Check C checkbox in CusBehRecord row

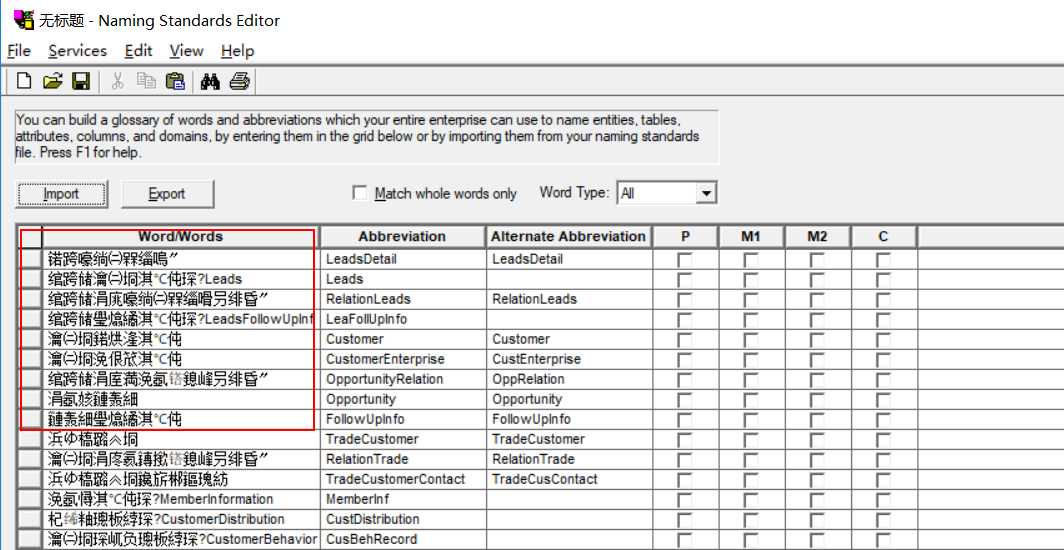pos(884,540)
